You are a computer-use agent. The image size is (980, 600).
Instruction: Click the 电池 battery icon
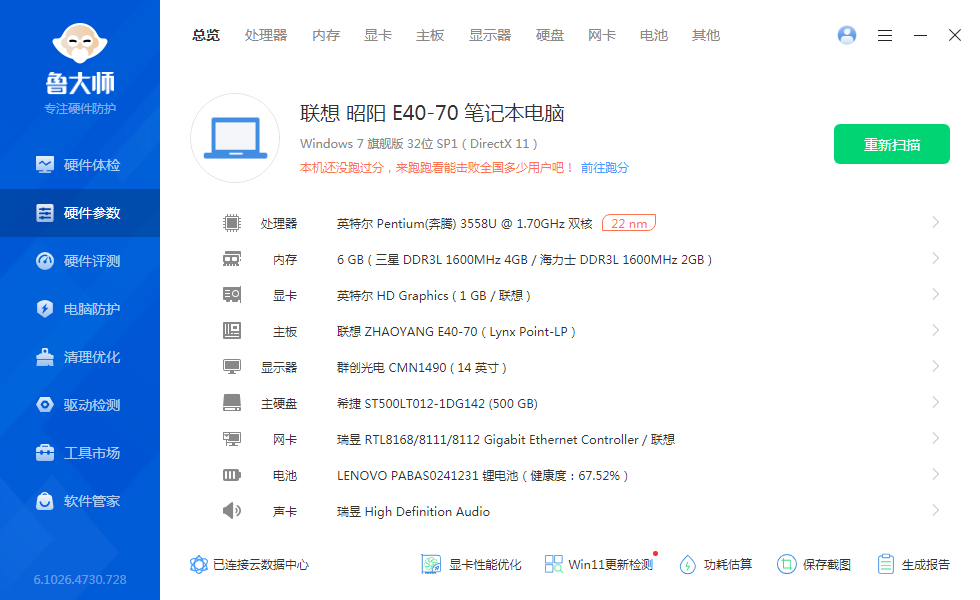pyautogui.click(x=232, y=475)
